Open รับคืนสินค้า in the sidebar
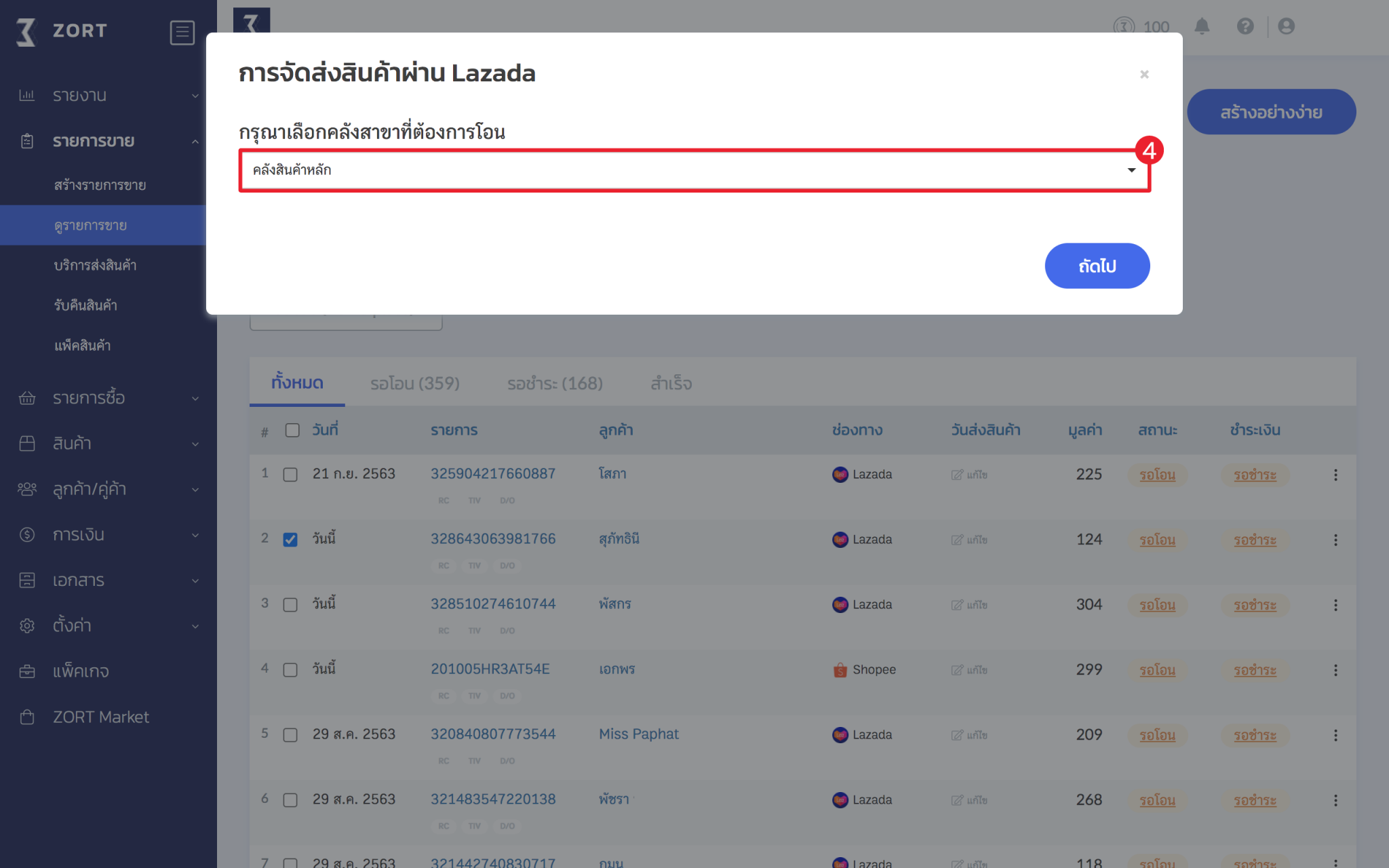1389x868 pixels. coord(85,305)
